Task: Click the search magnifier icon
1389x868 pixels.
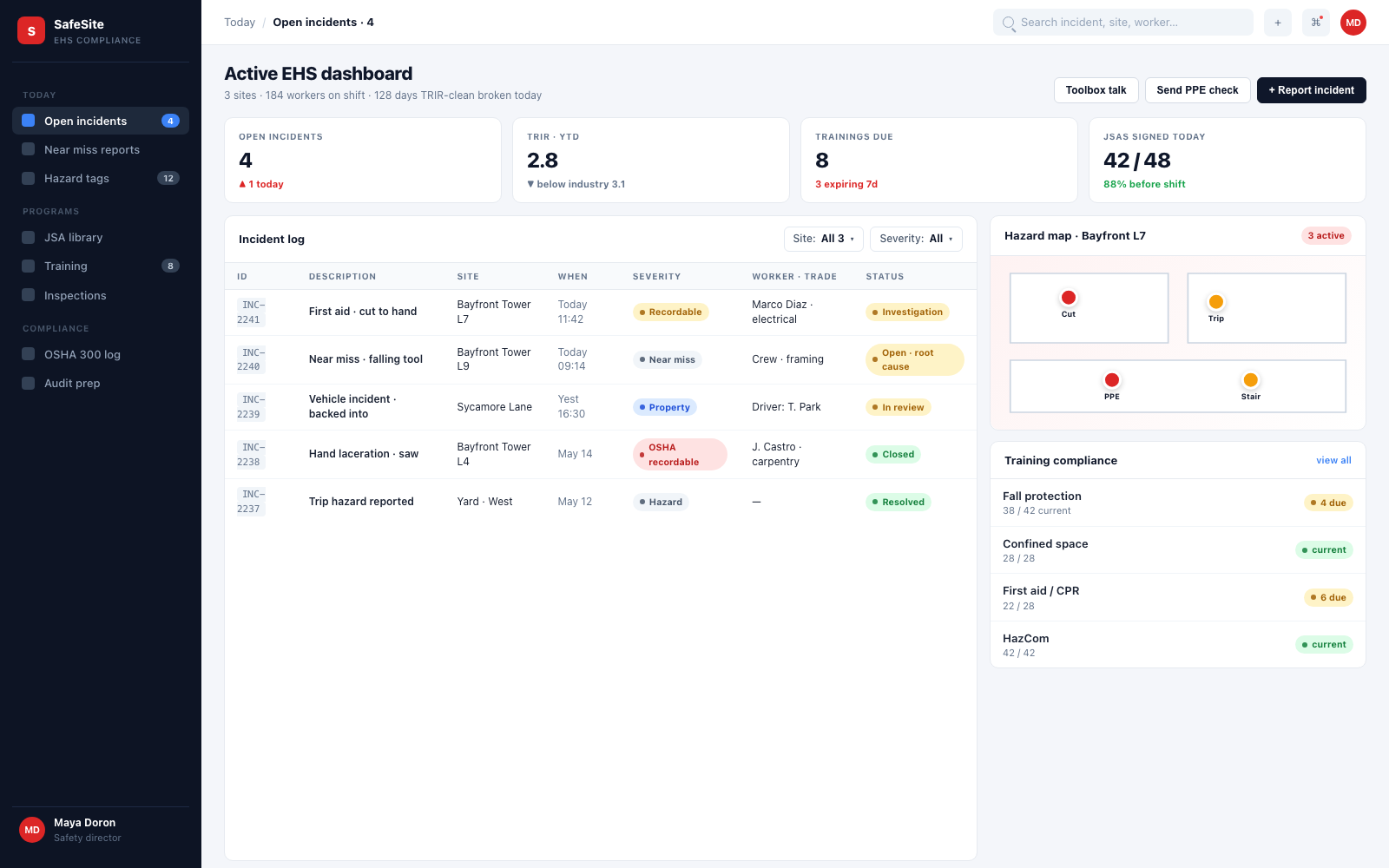Action: click(x=1009, y=23)
